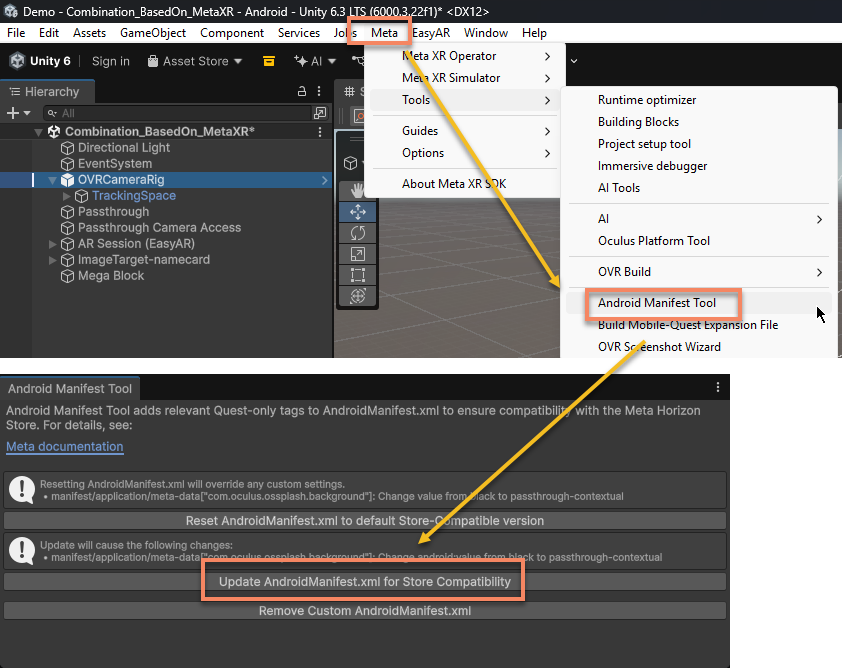848x668 pixels.
Task: Expand the TrackingSpace object
Action: (67, 196)
